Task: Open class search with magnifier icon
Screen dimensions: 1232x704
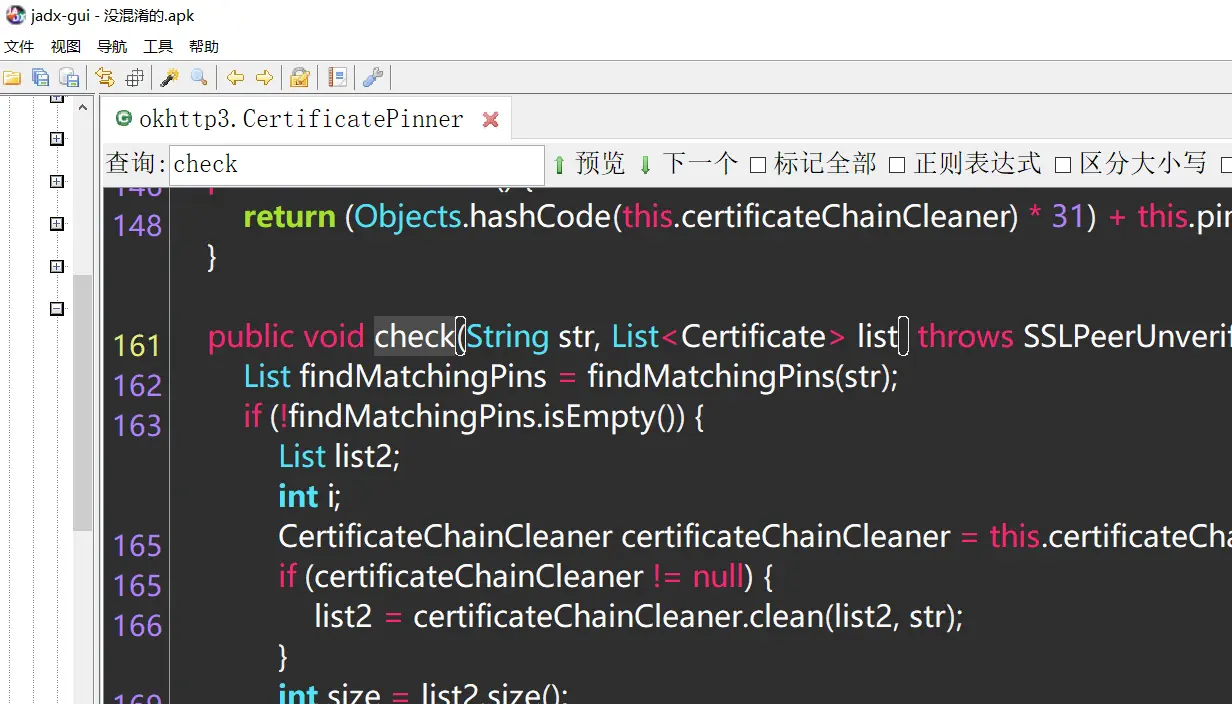Action: coord(199,77)
